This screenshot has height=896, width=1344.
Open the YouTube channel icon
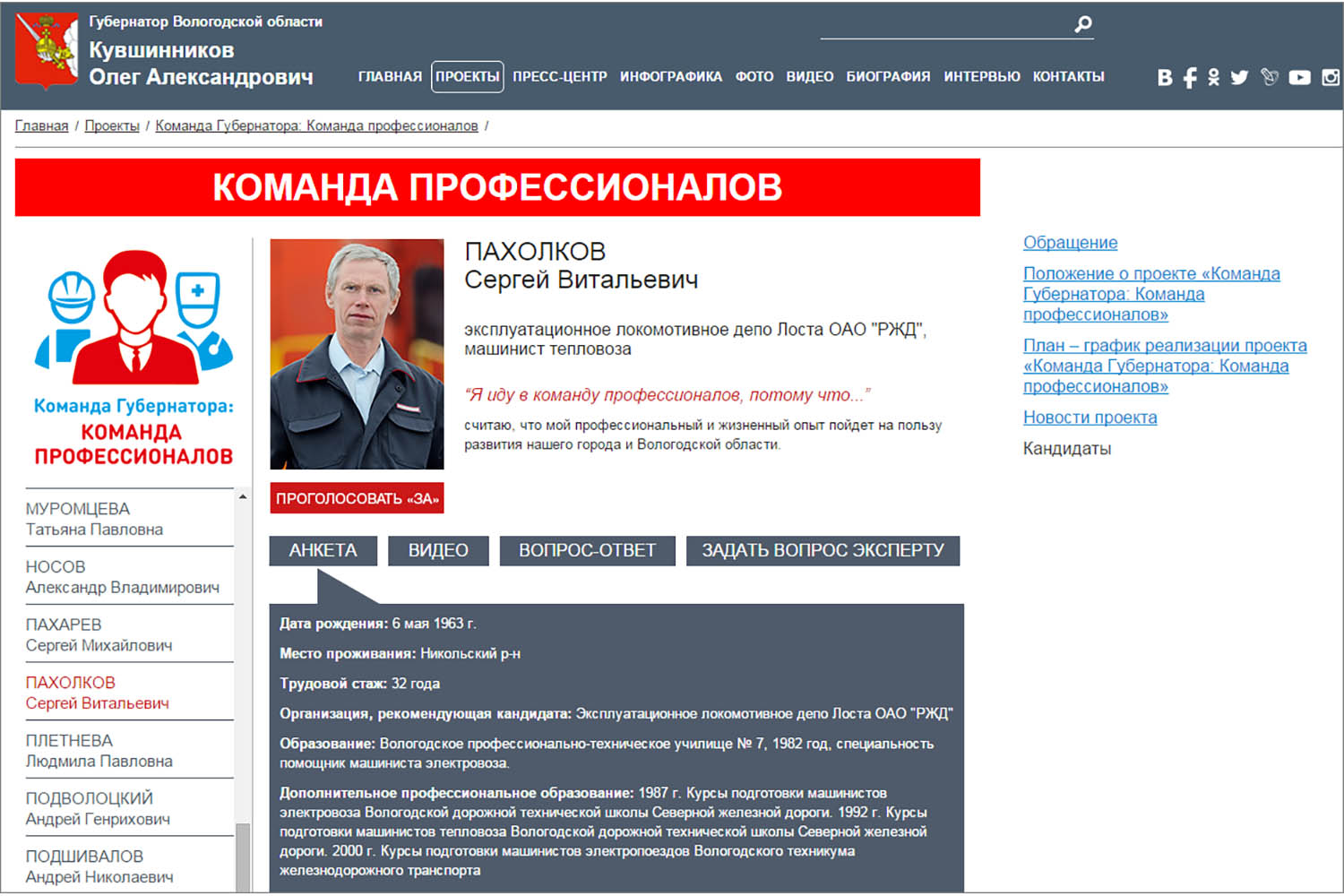tap(1299, 78)
